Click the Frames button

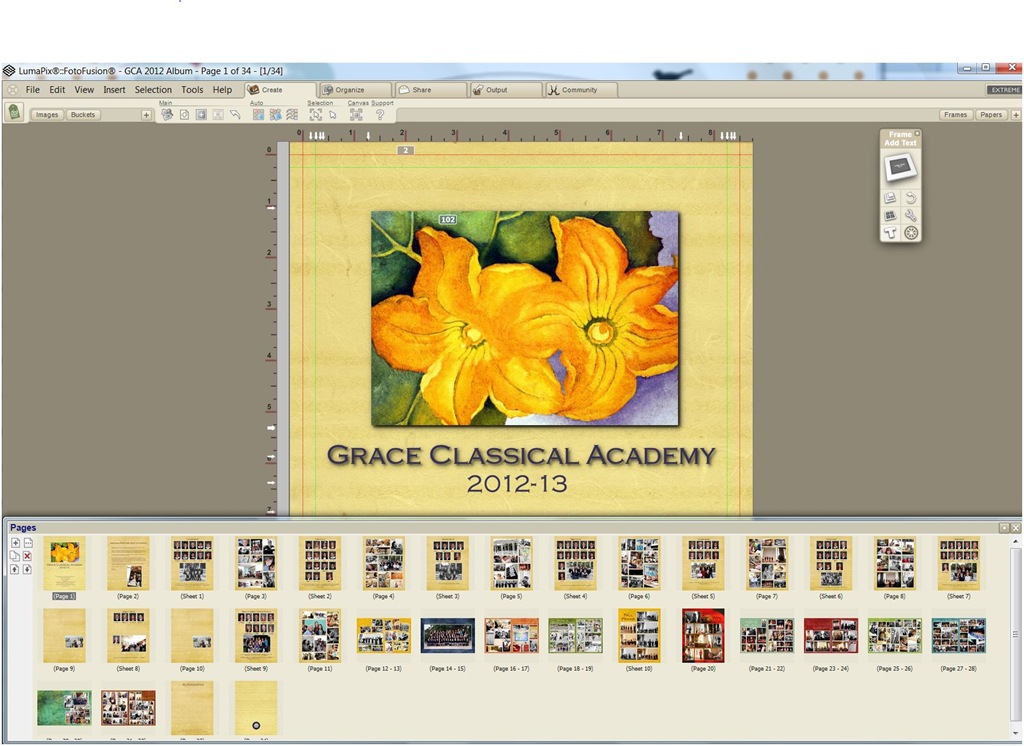click(955, 115)
